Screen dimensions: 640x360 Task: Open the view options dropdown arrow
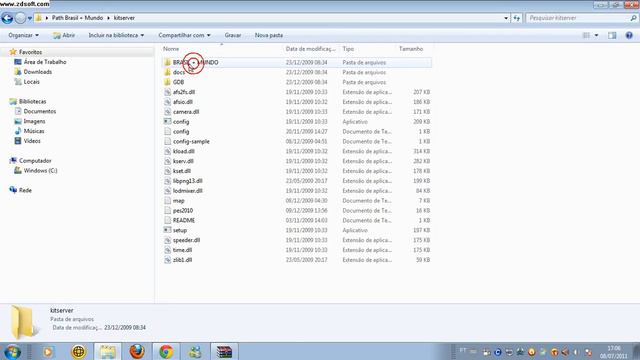596,36
